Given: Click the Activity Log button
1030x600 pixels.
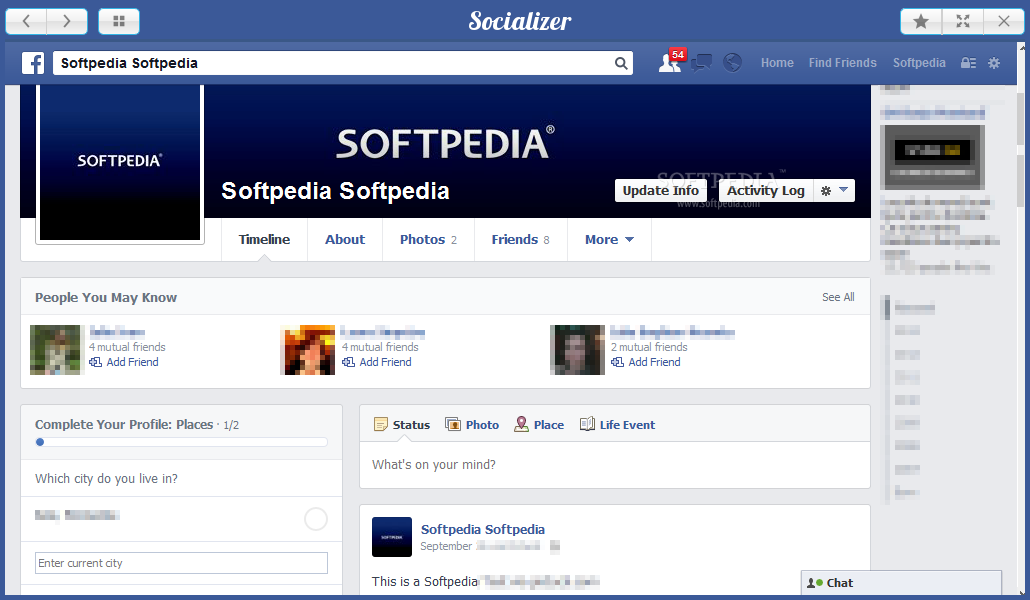Looking at the screenshot, I should click(x=766, y=191).
